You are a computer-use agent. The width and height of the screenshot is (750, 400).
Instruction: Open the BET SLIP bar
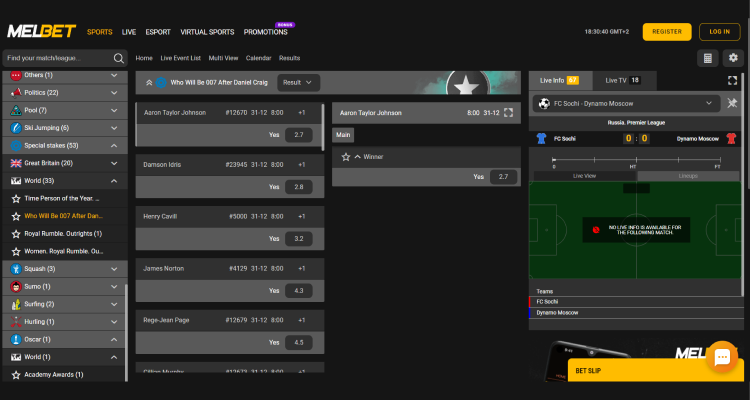656,370
